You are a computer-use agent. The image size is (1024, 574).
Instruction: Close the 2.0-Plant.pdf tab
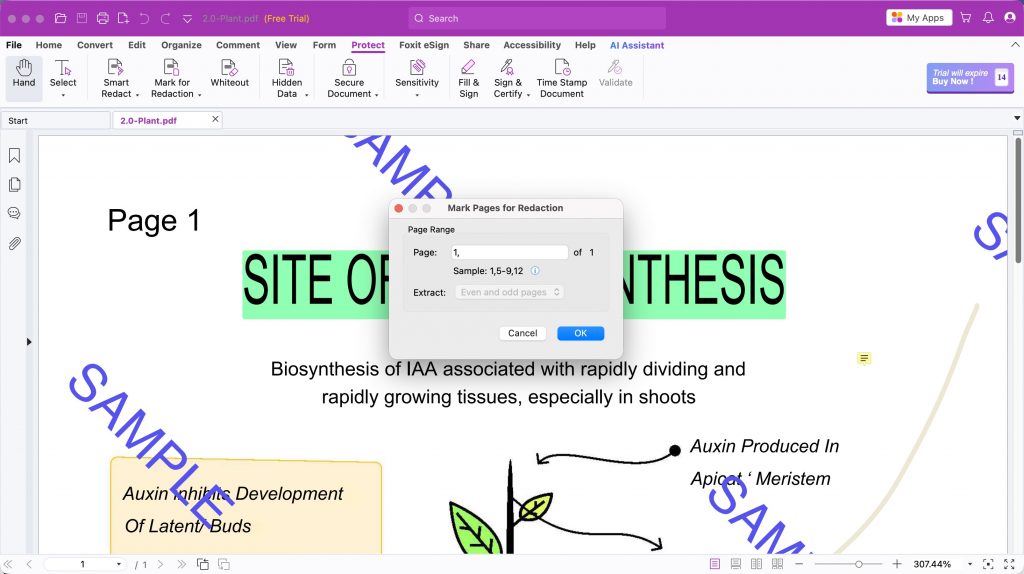click(x=215, y=120)
